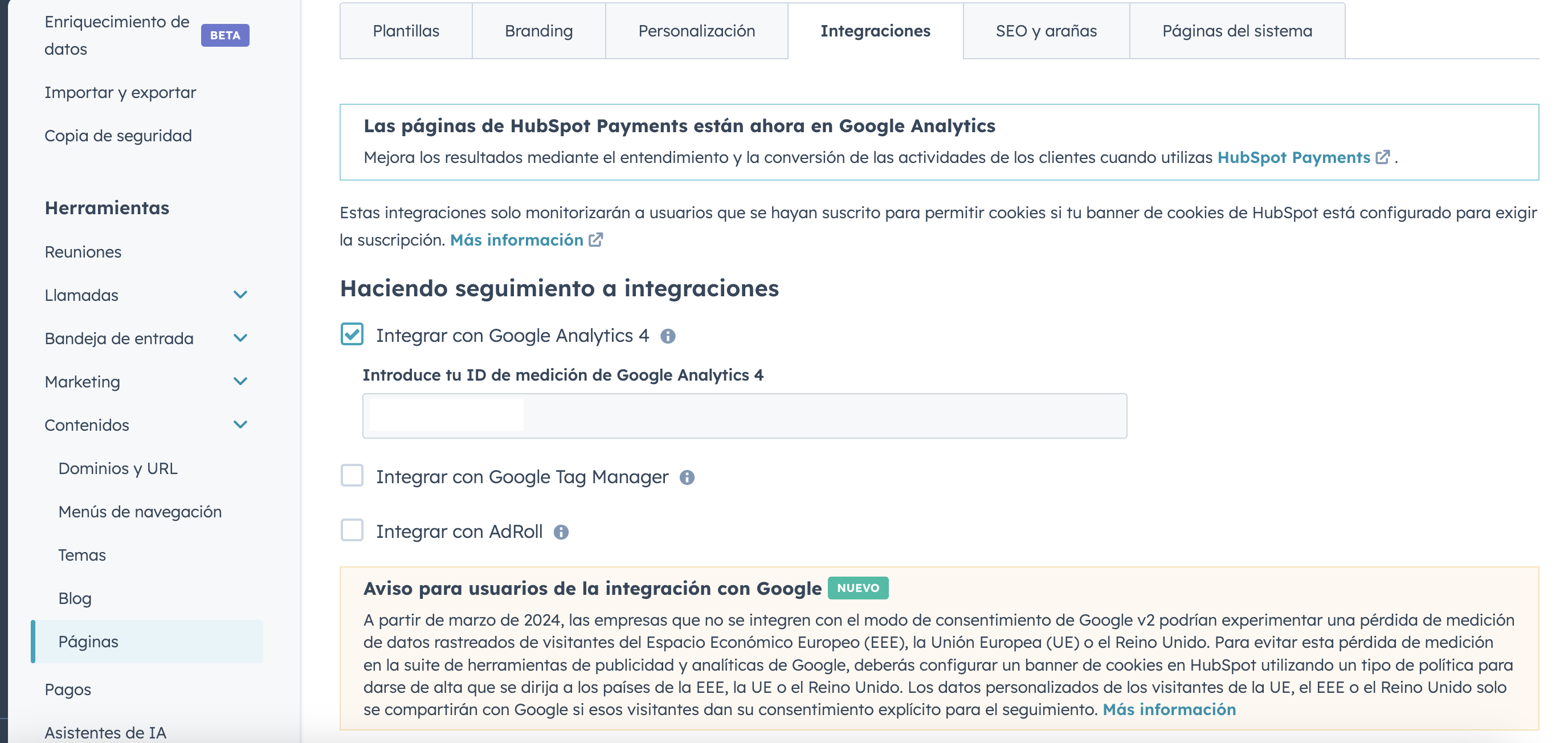Select Páginas in the sidebar
The height and width of the screenshot is (743, 1568).
(148, 642)
